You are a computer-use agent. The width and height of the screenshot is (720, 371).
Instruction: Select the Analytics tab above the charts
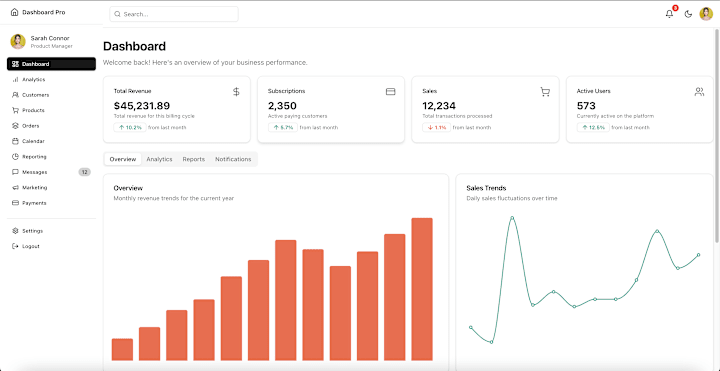click(x=159, y=159)
